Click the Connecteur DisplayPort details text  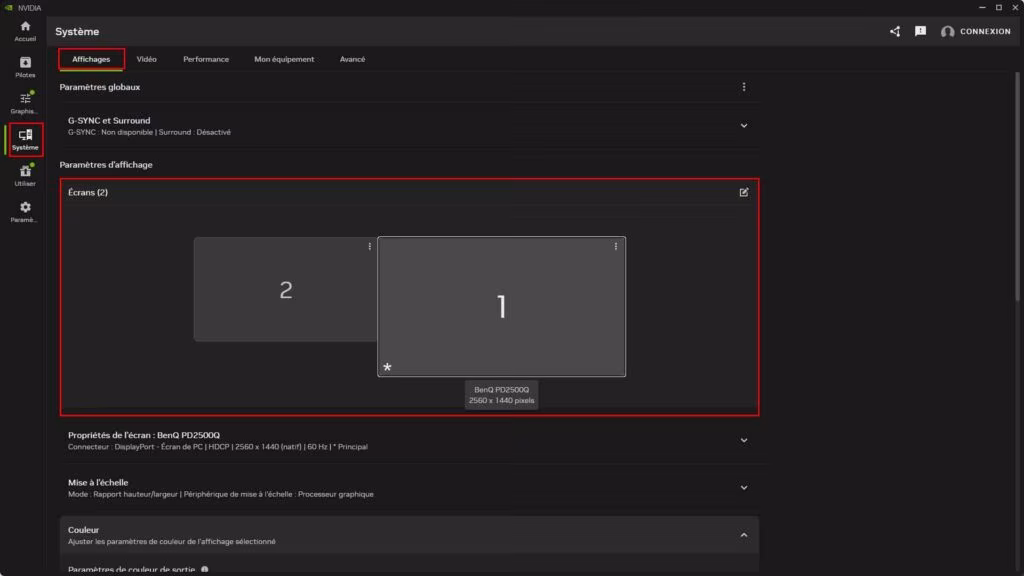(x=217, y=447)
